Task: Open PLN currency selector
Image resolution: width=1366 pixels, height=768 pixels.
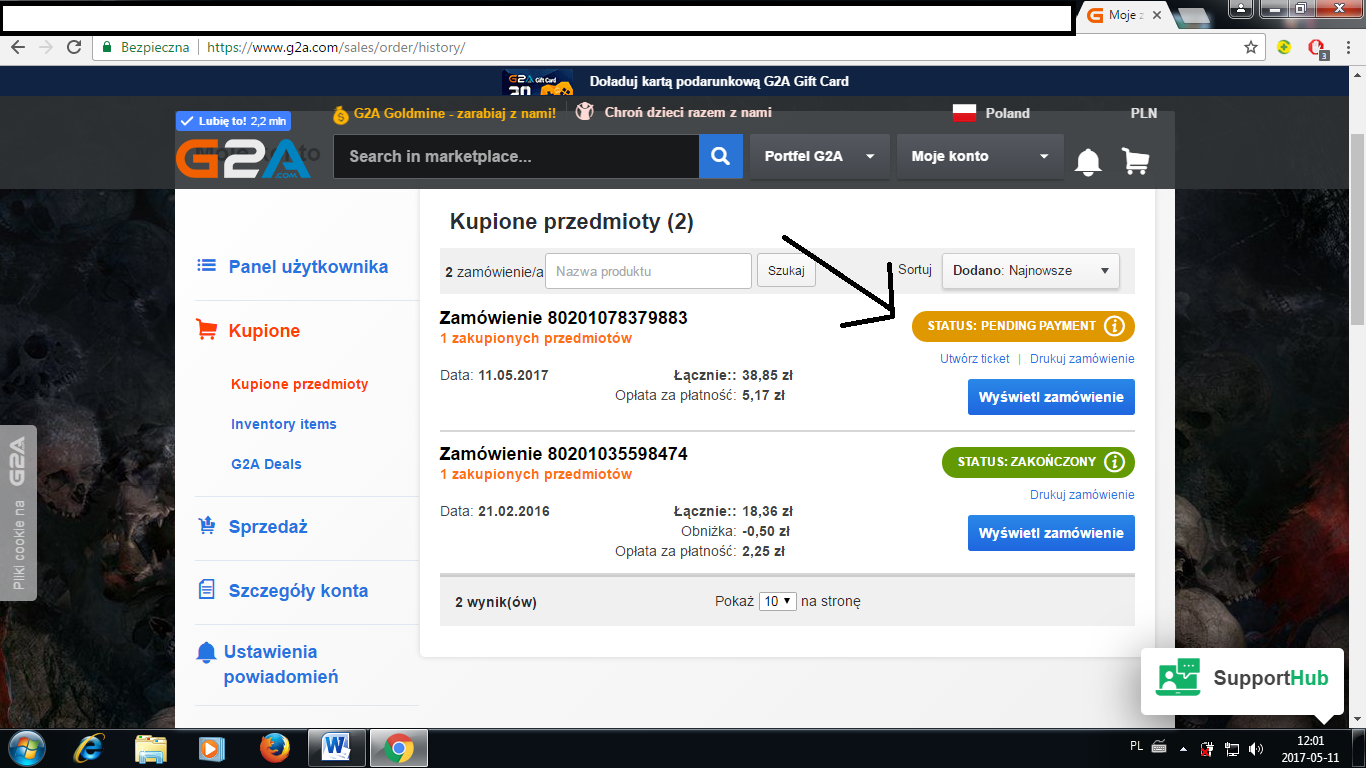Action: pos(1143,113)
